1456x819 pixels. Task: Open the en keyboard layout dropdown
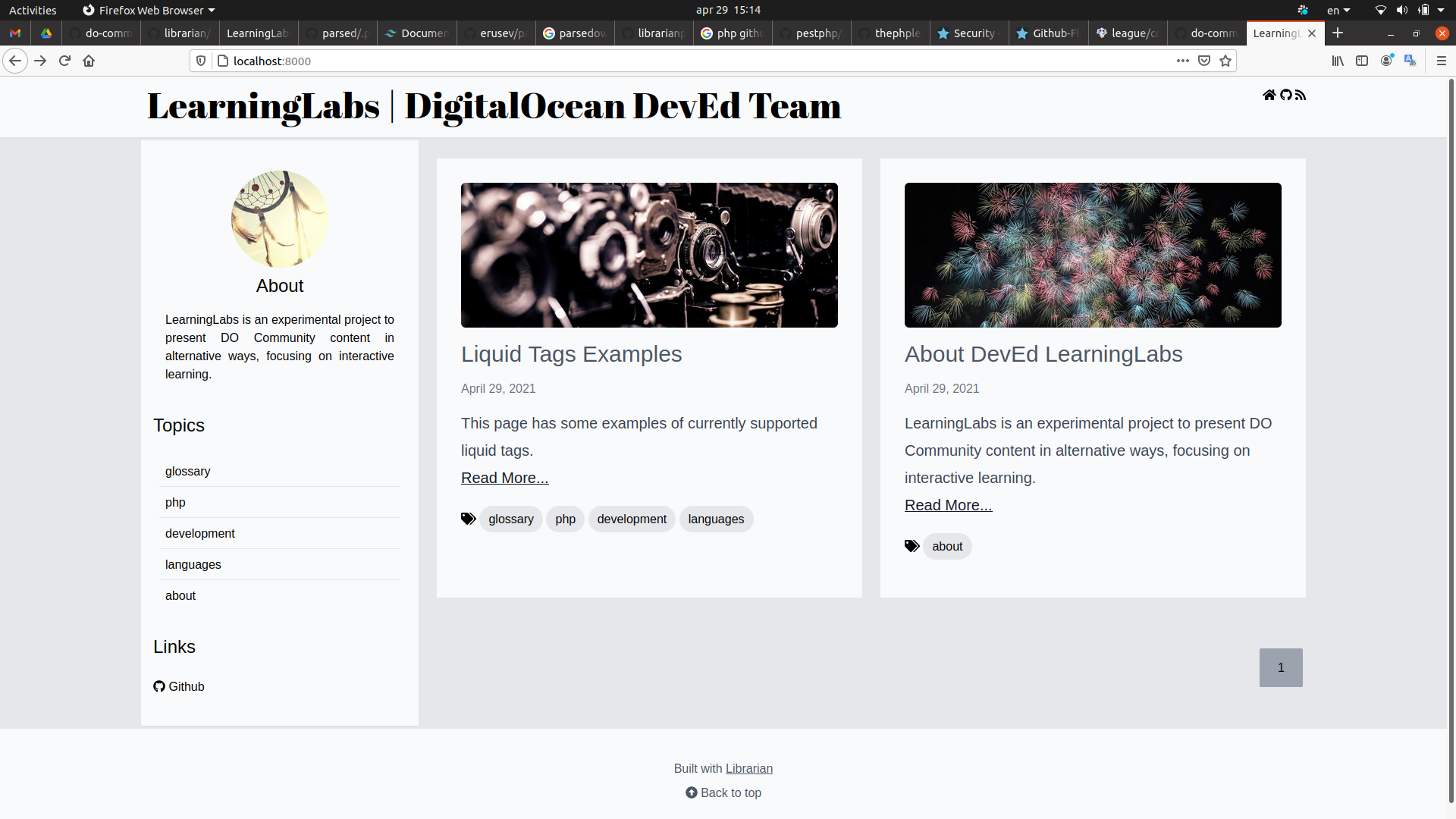point(1338,10)
